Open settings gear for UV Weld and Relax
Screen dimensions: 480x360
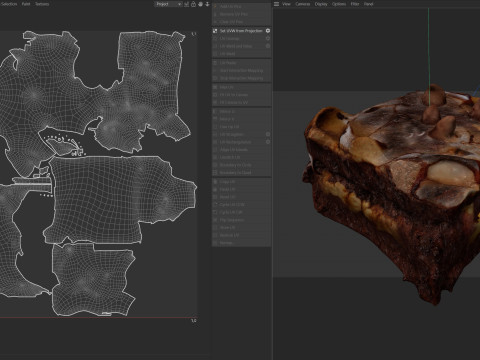point(268,46)
